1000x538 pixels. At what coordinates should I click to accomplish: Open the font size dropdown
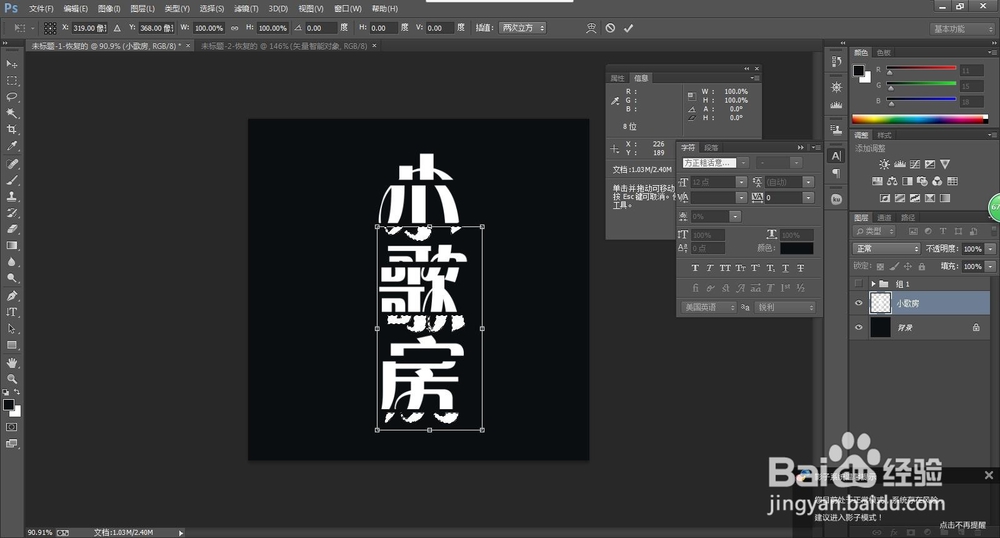coord(742,182)
